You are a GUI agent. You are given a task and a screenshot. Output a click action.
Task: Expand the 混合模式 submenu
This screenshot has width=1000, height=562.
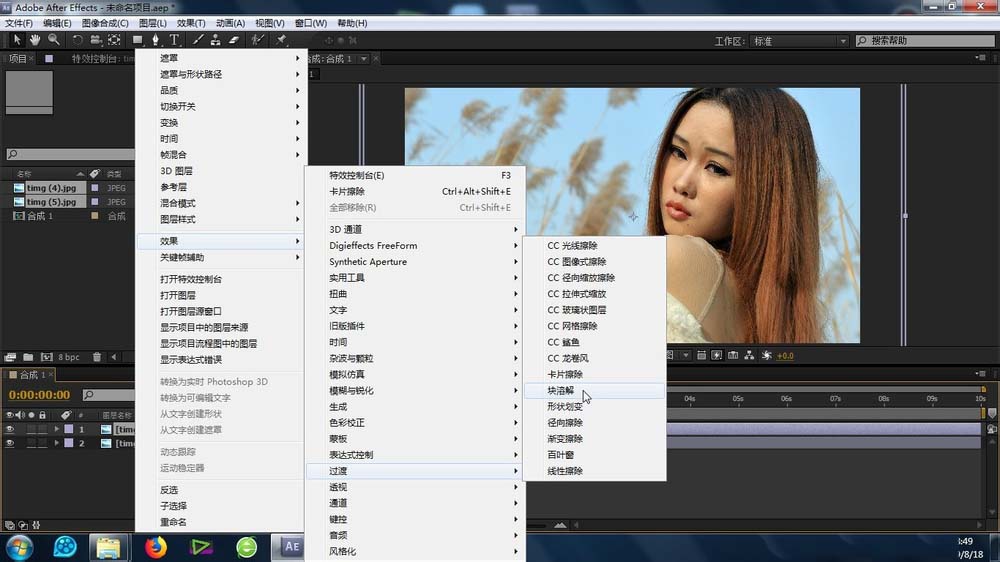click(222, 203)
